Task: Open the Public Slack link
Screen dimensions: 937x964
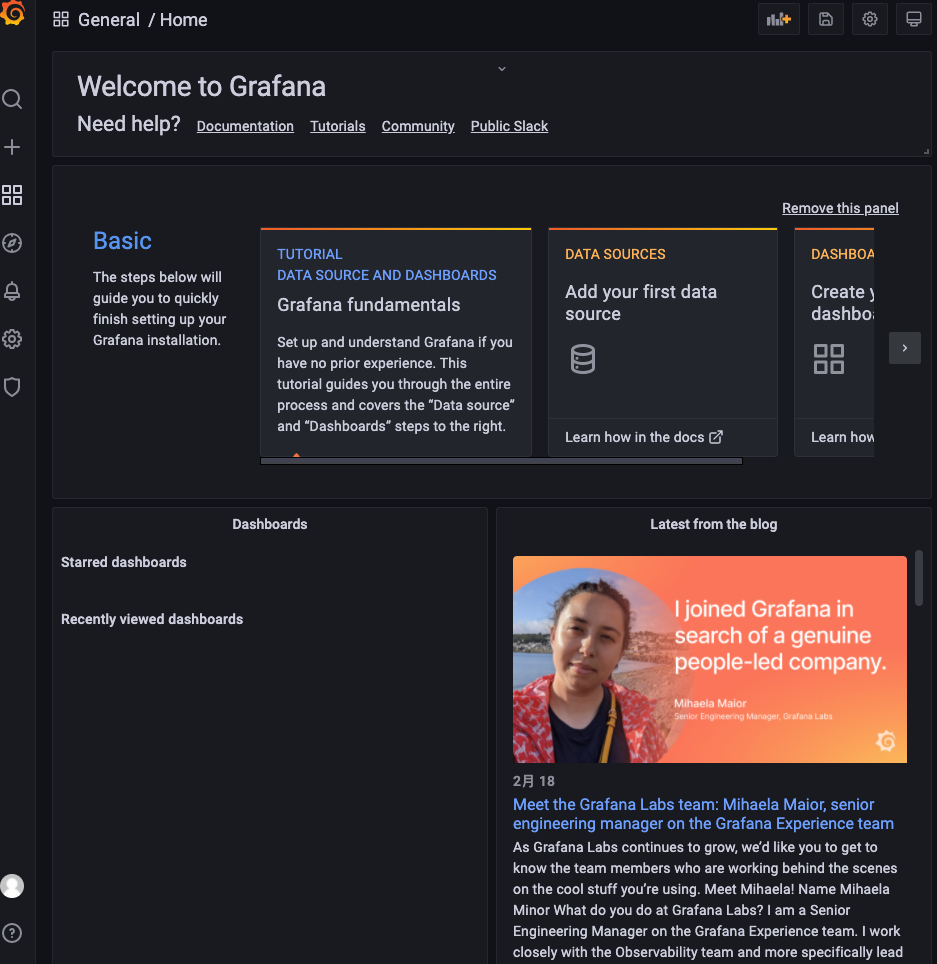Action: coord(509,126)
